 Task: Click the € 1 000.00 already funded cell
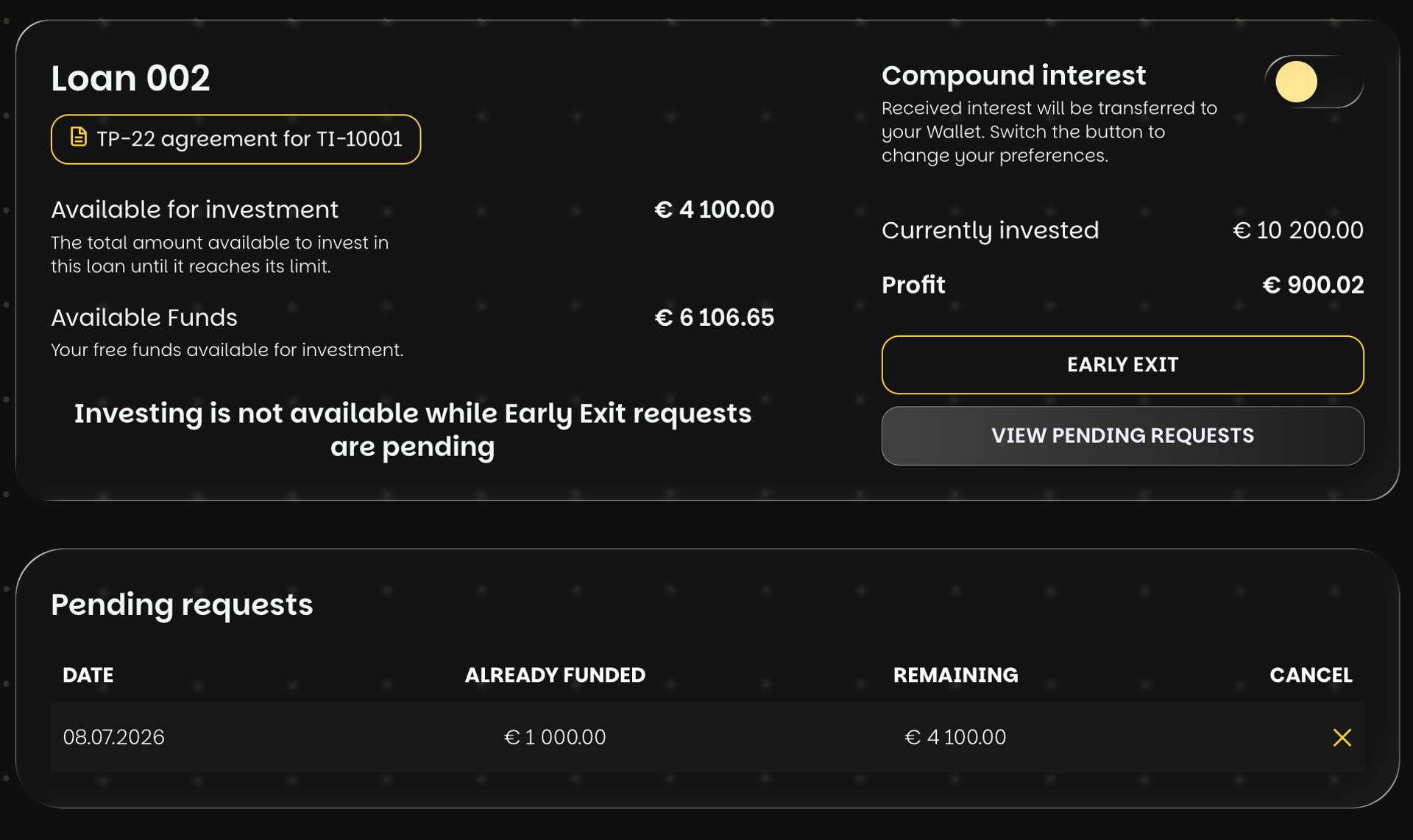[555, 737]
